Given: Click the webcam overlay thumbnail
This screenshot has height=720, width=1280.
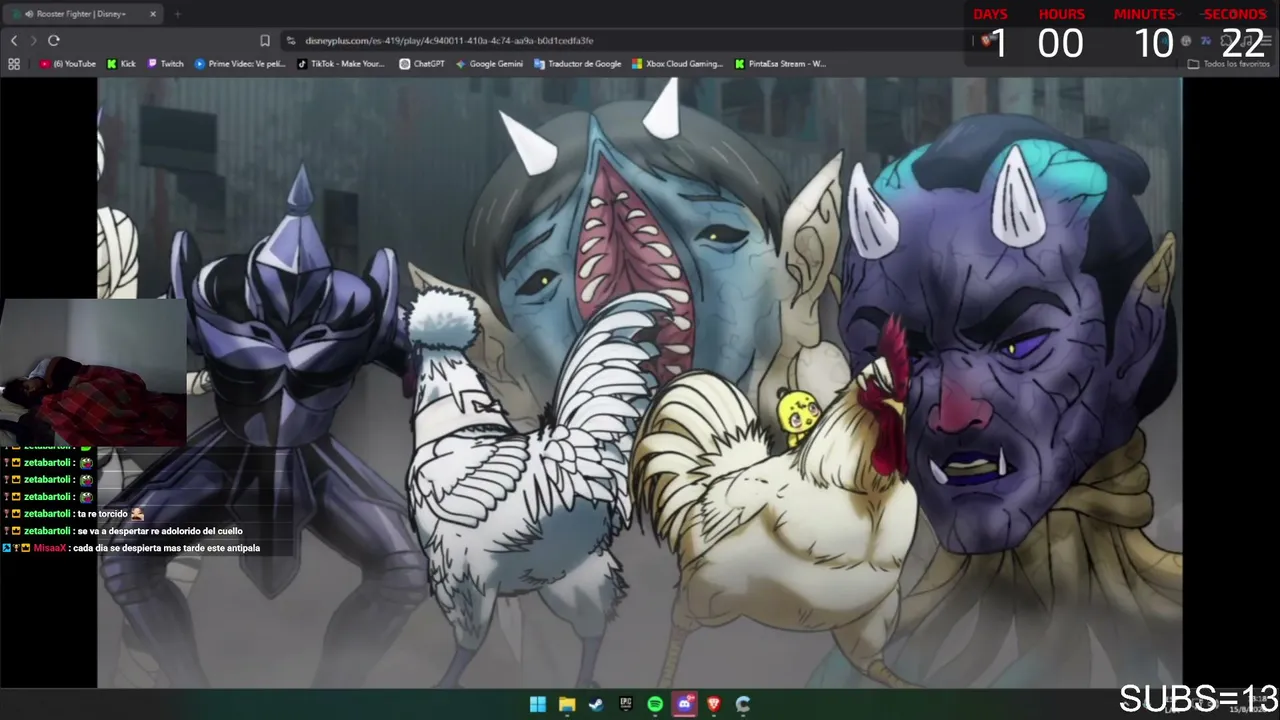Looking at the screenshot, I should [93, 371].
